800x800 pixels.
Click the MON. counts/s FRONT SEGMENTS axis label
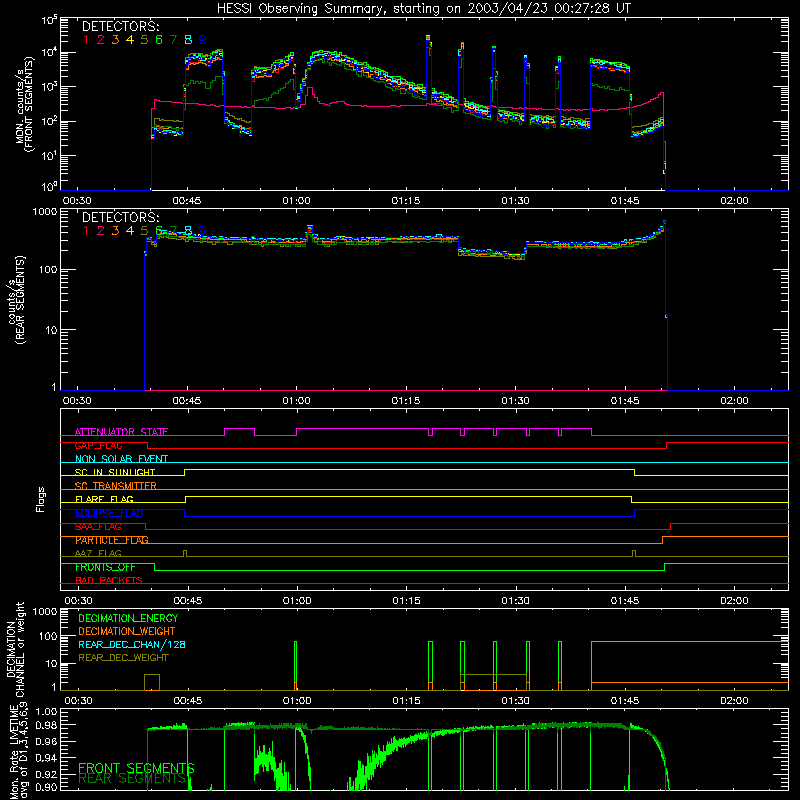tap(24, 104)
